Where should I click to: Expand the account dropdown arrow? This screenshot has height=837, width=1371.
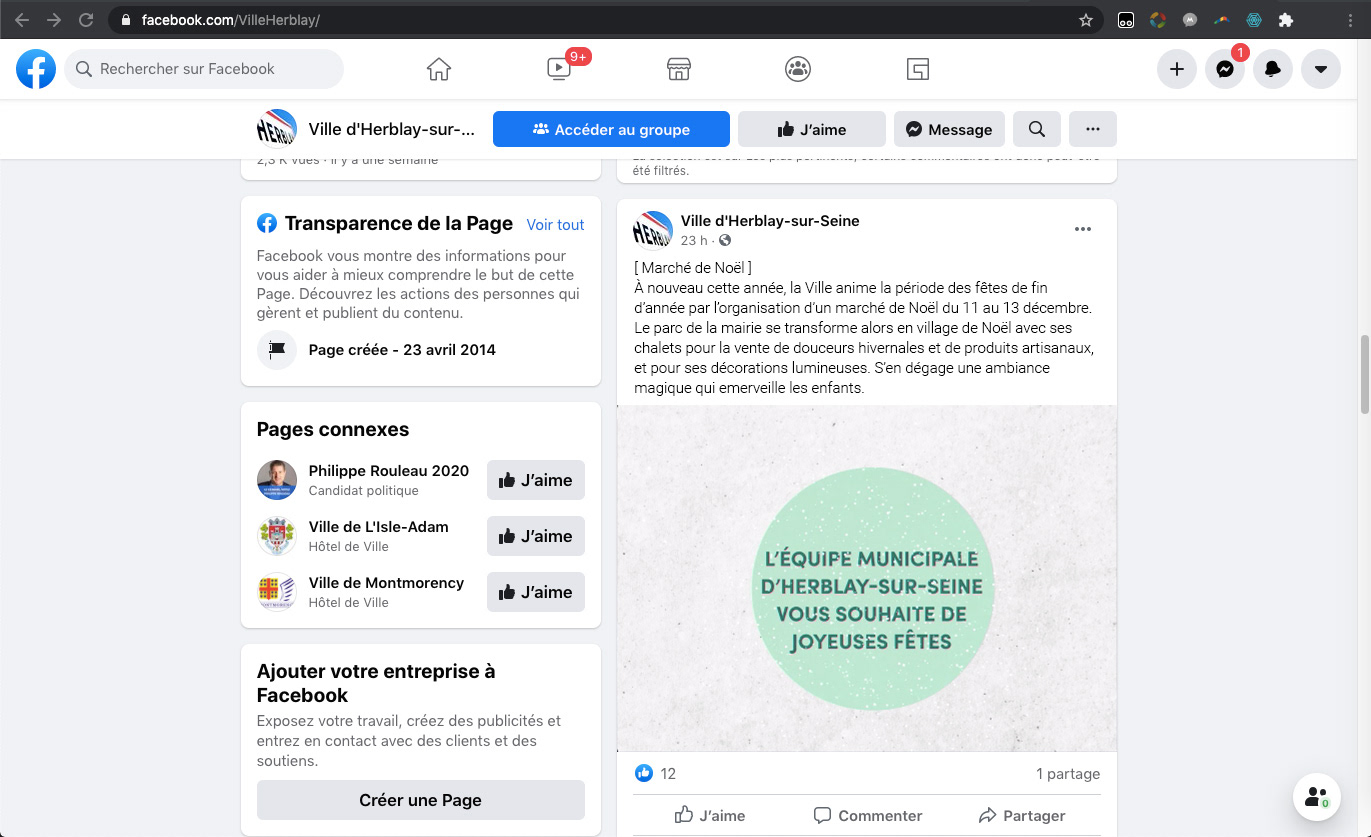(x=1321, y=69)
